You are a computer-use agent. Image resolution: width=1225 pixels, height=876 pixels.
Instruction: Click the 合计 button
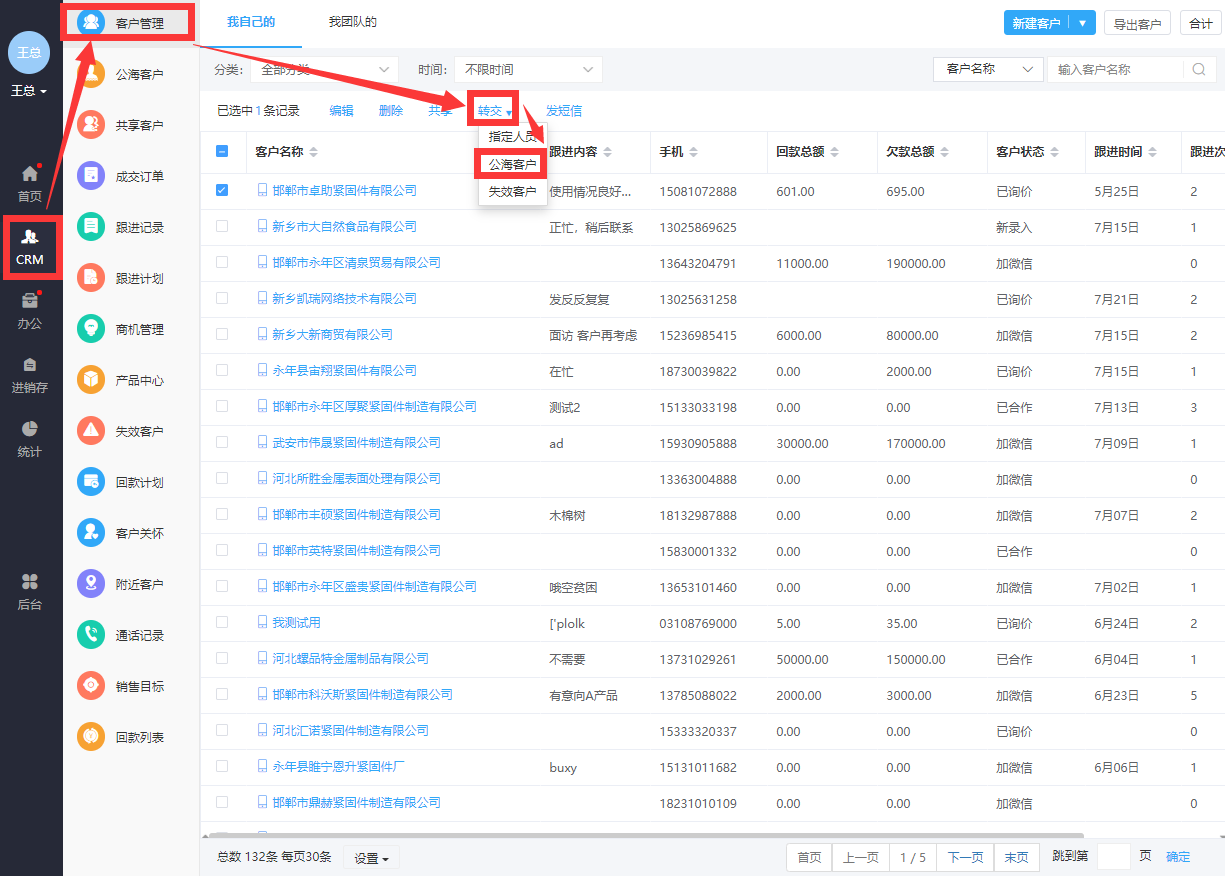point(1201,24)
